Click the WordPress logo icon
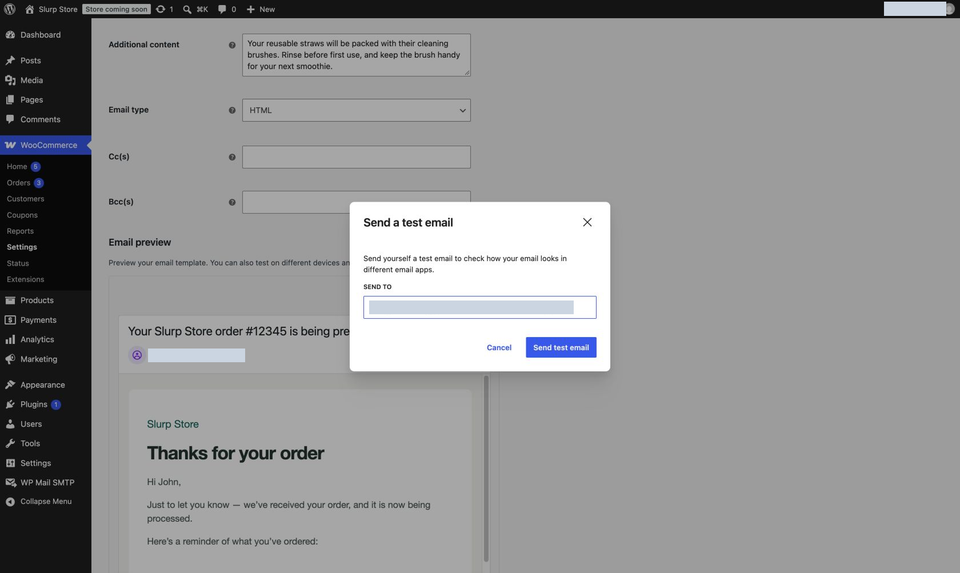This screenshot has width=960, height=573. pos(10,9)
